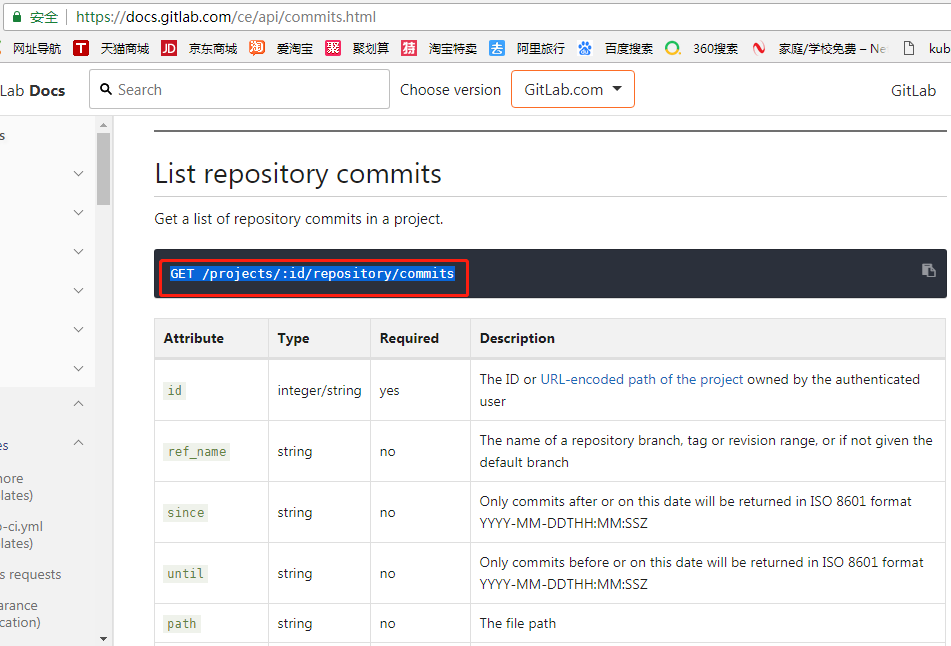Click the search magnifier icon
This screenshot has height=646, width=951.
click(107, 89)
